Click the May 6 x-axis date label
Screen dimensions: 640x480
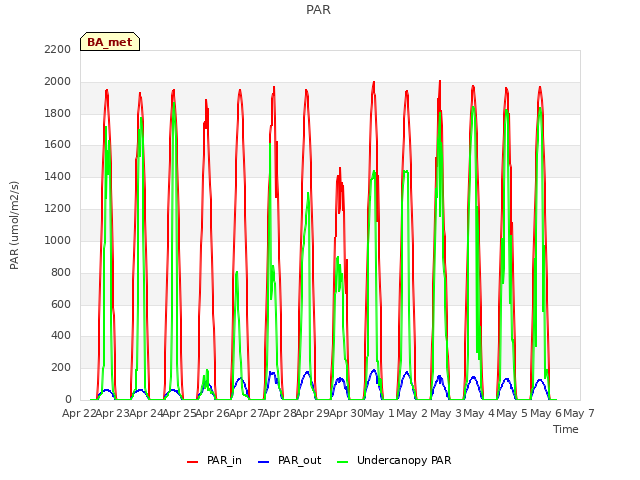(x=546, y=413)
